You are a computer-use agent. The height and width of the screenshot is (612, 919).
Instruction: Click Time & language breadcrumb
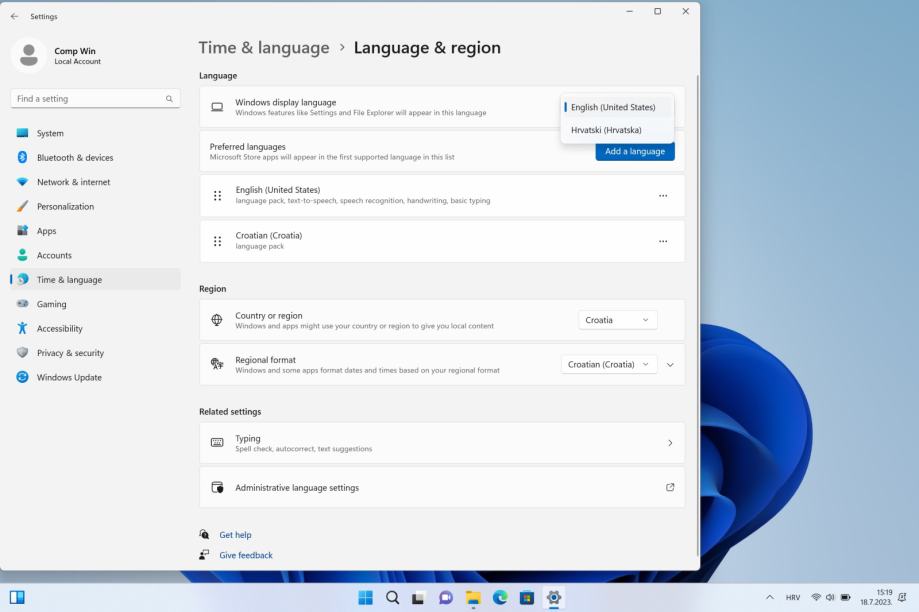pyautogui.click(x=264, y=47)
